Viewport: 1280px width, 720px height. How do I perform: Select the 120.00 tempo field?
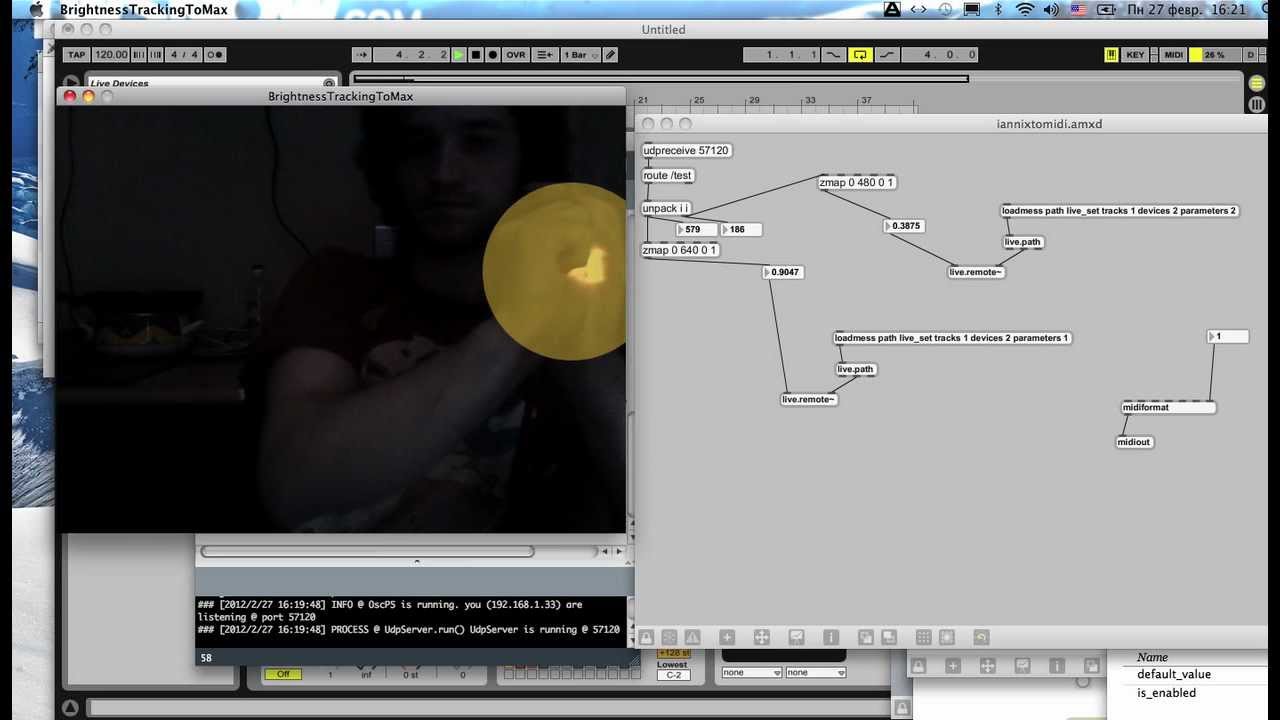[x=111, y=55]
